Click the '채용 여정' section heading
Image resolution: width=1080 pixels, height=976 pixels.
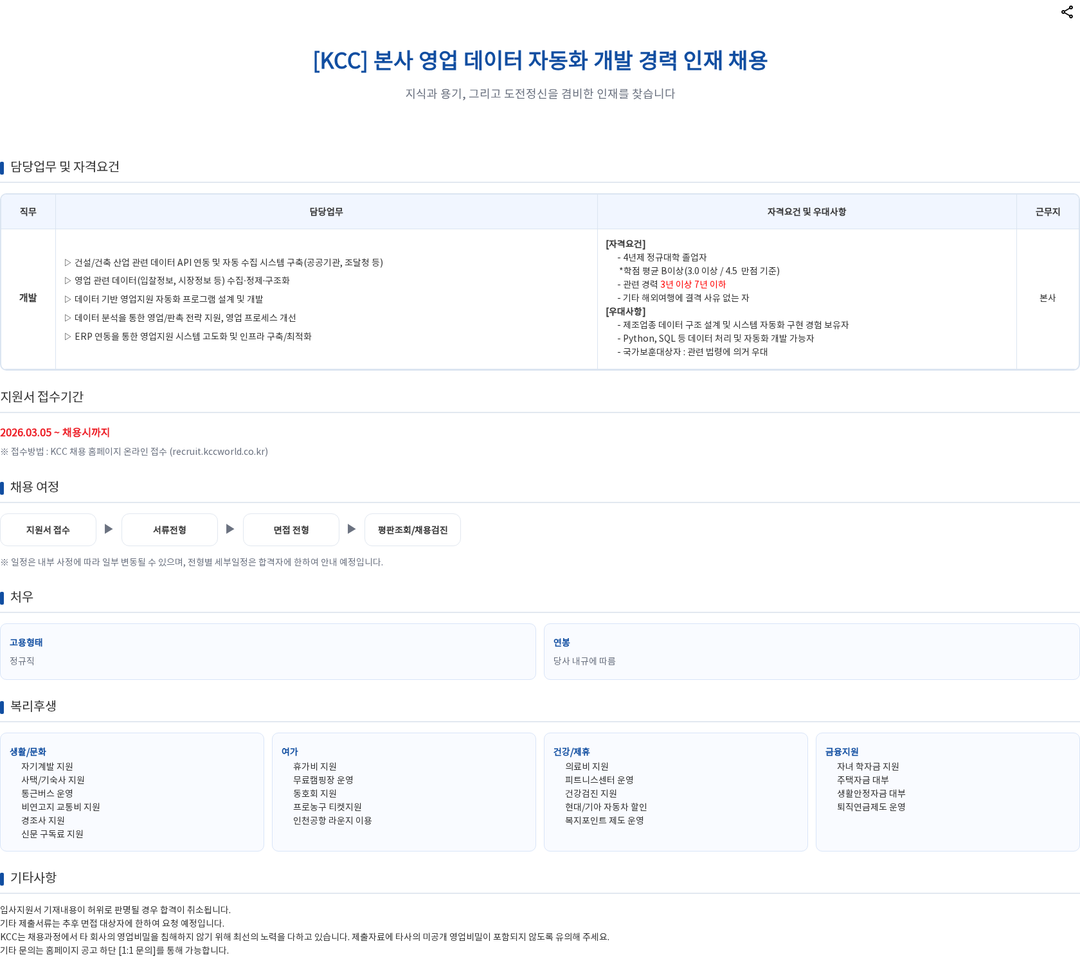click(x=34, y=487)
